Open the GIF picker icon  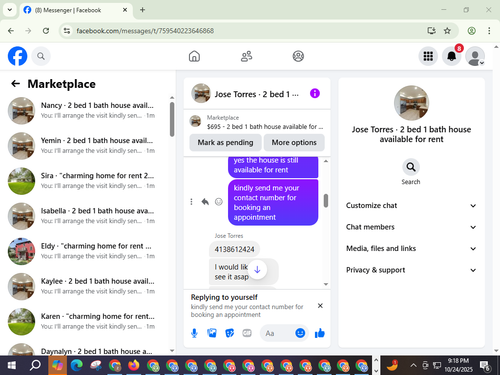[247, 333]
